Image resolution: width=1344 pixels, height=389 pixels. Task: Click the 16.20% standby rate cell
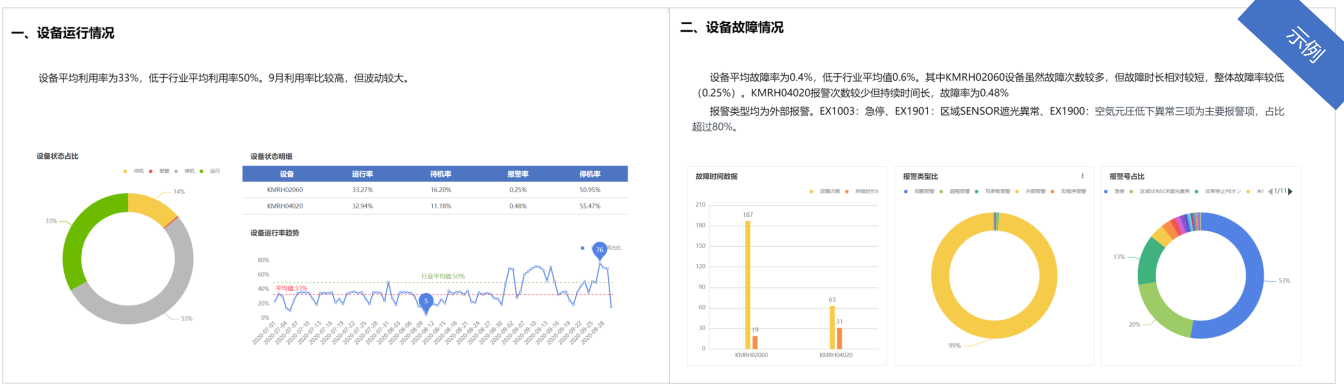(x=441, y=189)
